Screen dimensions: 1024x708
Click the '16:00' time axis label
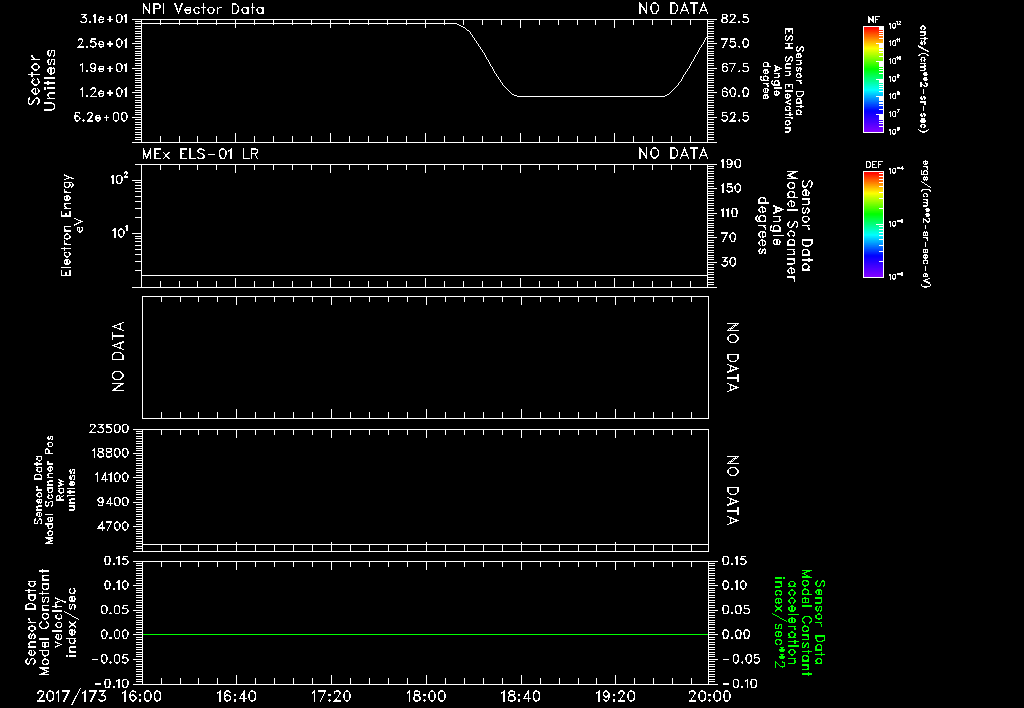(x=142, y=696)
